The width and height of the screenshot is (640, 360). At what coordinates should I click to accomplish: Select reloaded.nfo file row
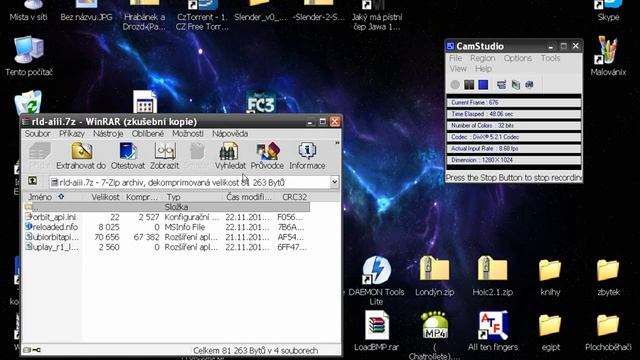(x=167, y=227)
